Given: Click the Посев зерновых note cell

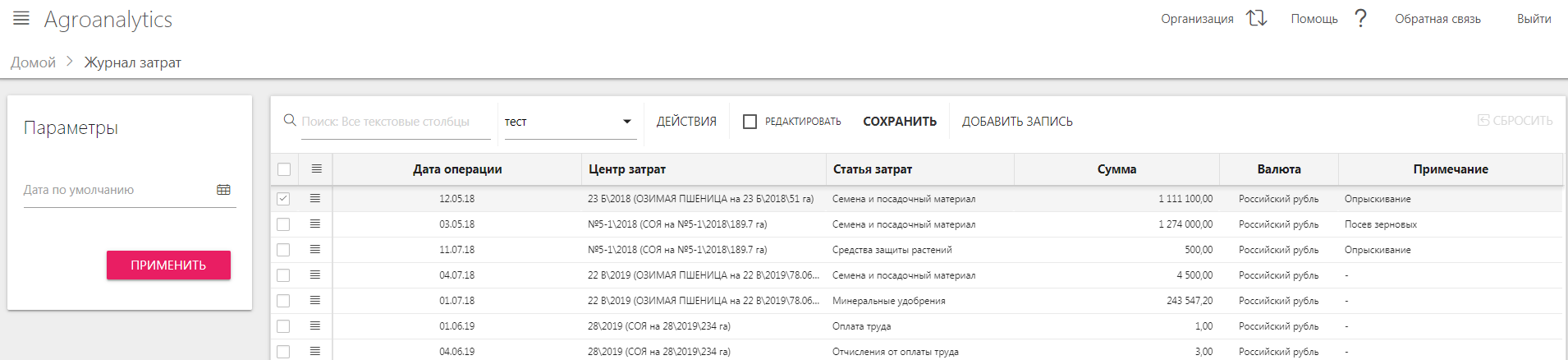Looking at the screenshot, I should tap(1451, 224).
